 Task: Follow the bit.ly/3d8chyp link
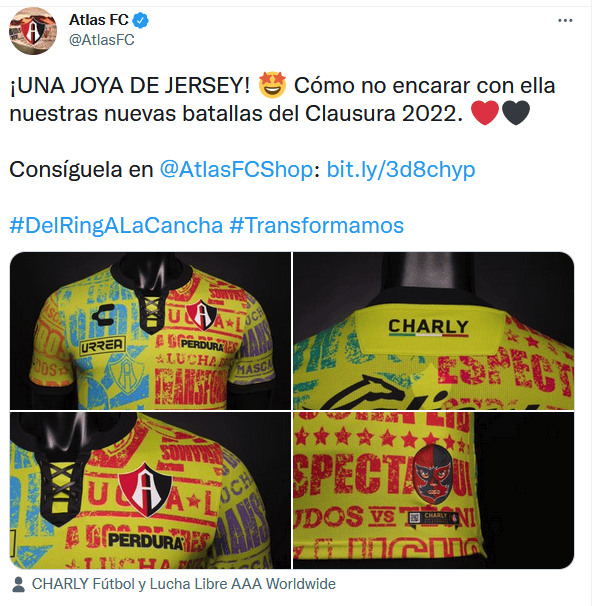pyautogui.click(x=401, y=170)
